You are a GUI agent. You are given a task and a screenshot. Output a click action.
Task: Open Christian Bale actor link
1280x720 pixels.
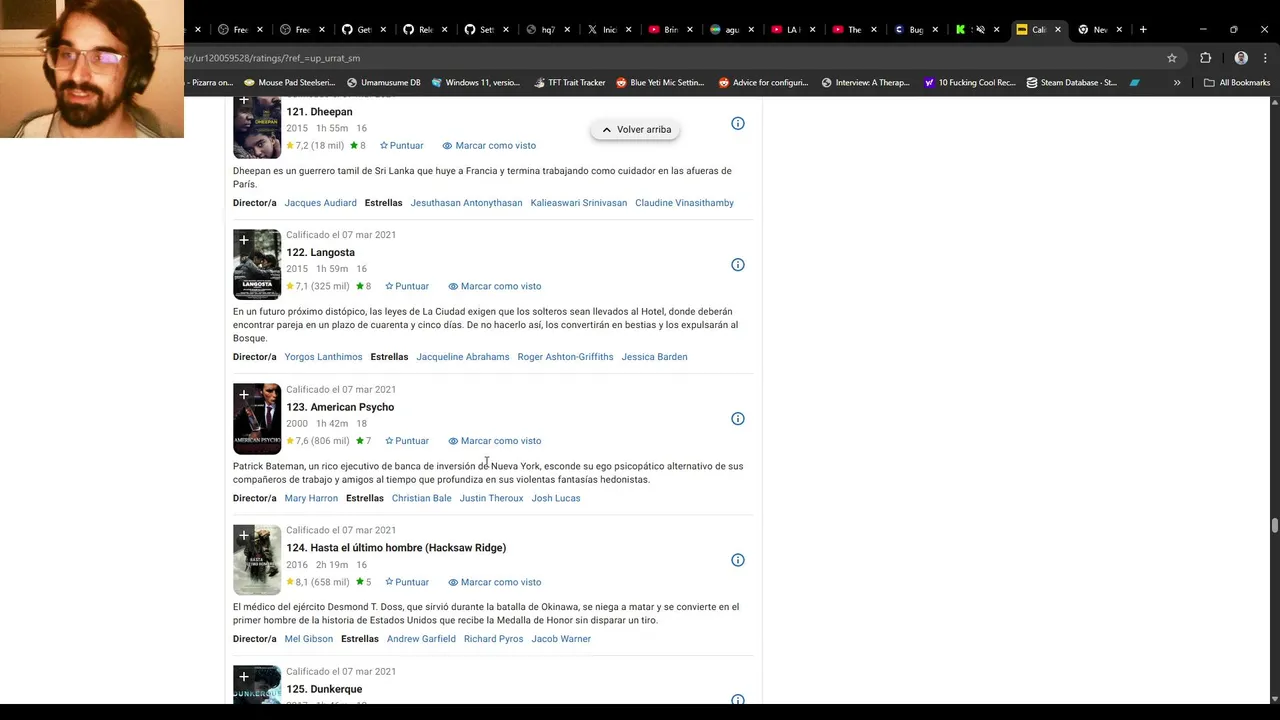point(421,498)
